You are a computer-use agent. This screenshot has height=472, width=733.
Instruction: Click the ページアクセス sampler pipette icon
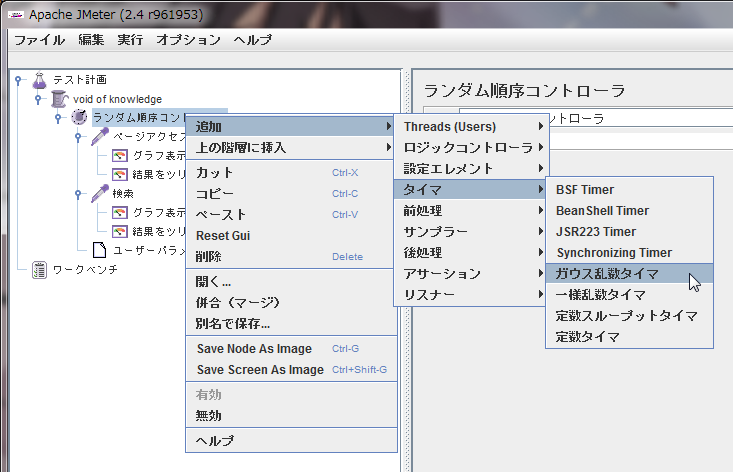(100, 136)
